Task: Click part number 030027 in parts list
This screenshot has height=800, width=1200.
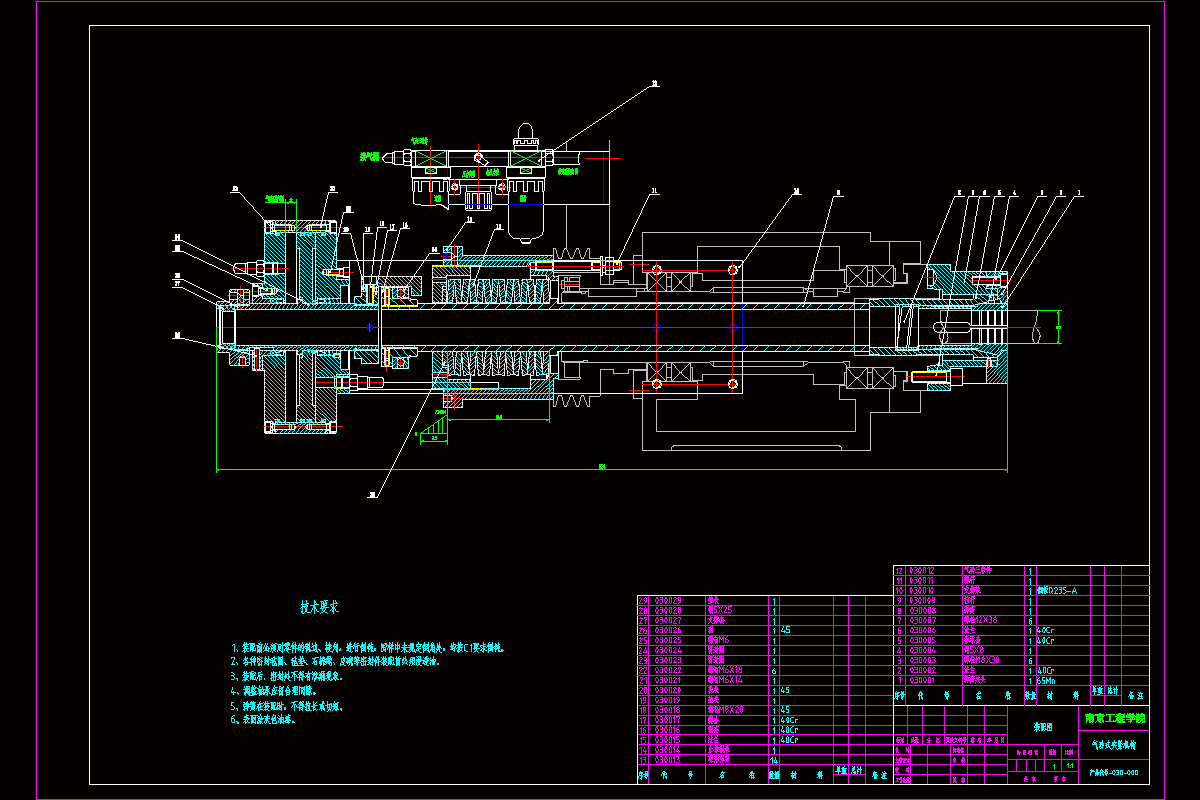Action: pos(668,620)
